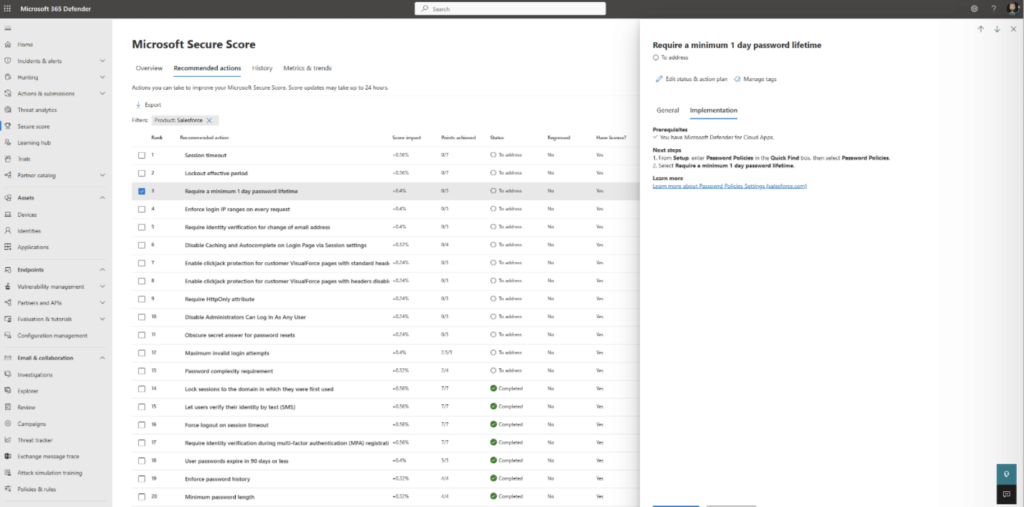Open the help question mark icon
Image resolution: width=1024 pixels, height=507 pixels.
pos(993,8)
